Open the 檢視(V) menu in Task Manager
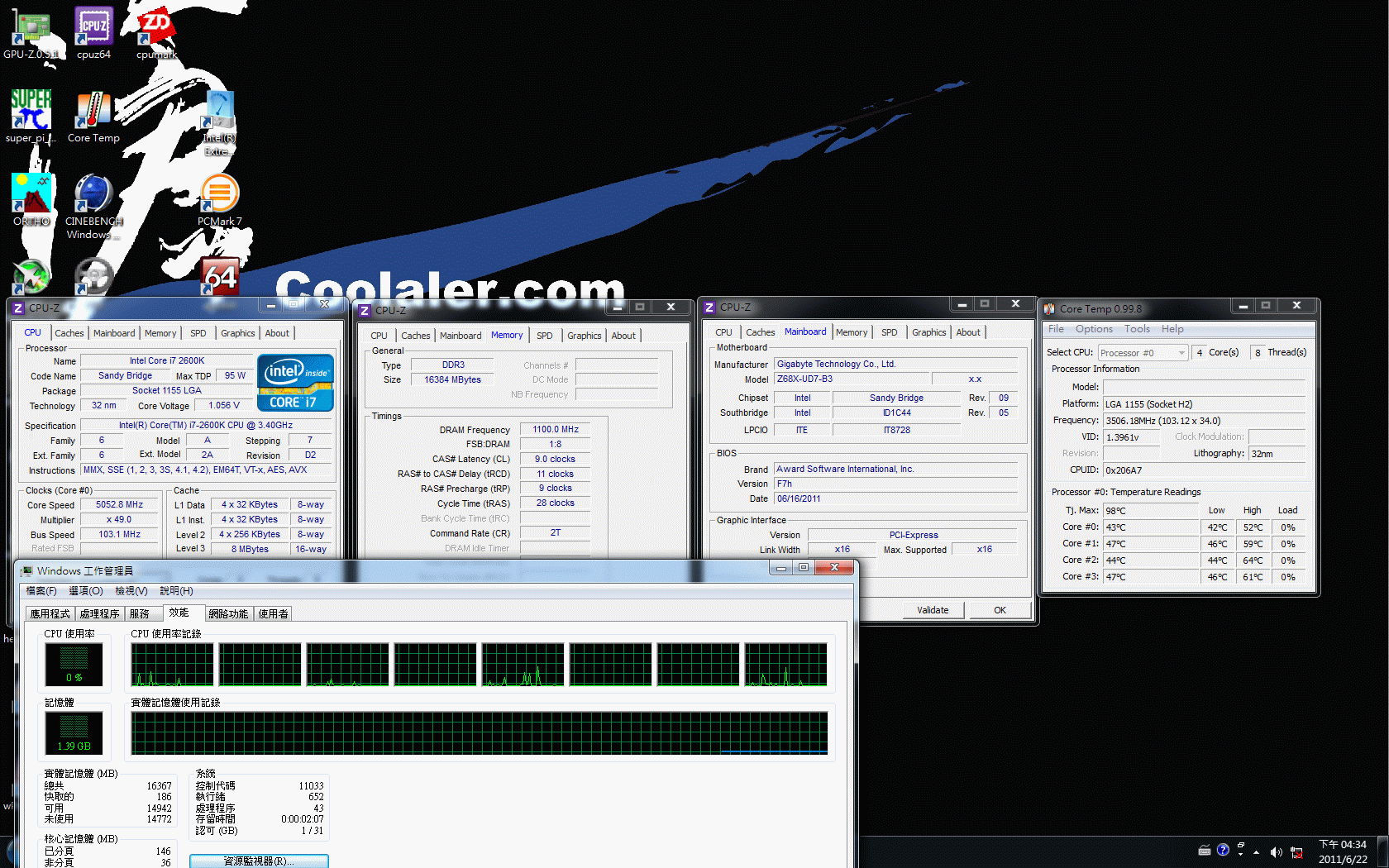 click(x=131, y=591)
